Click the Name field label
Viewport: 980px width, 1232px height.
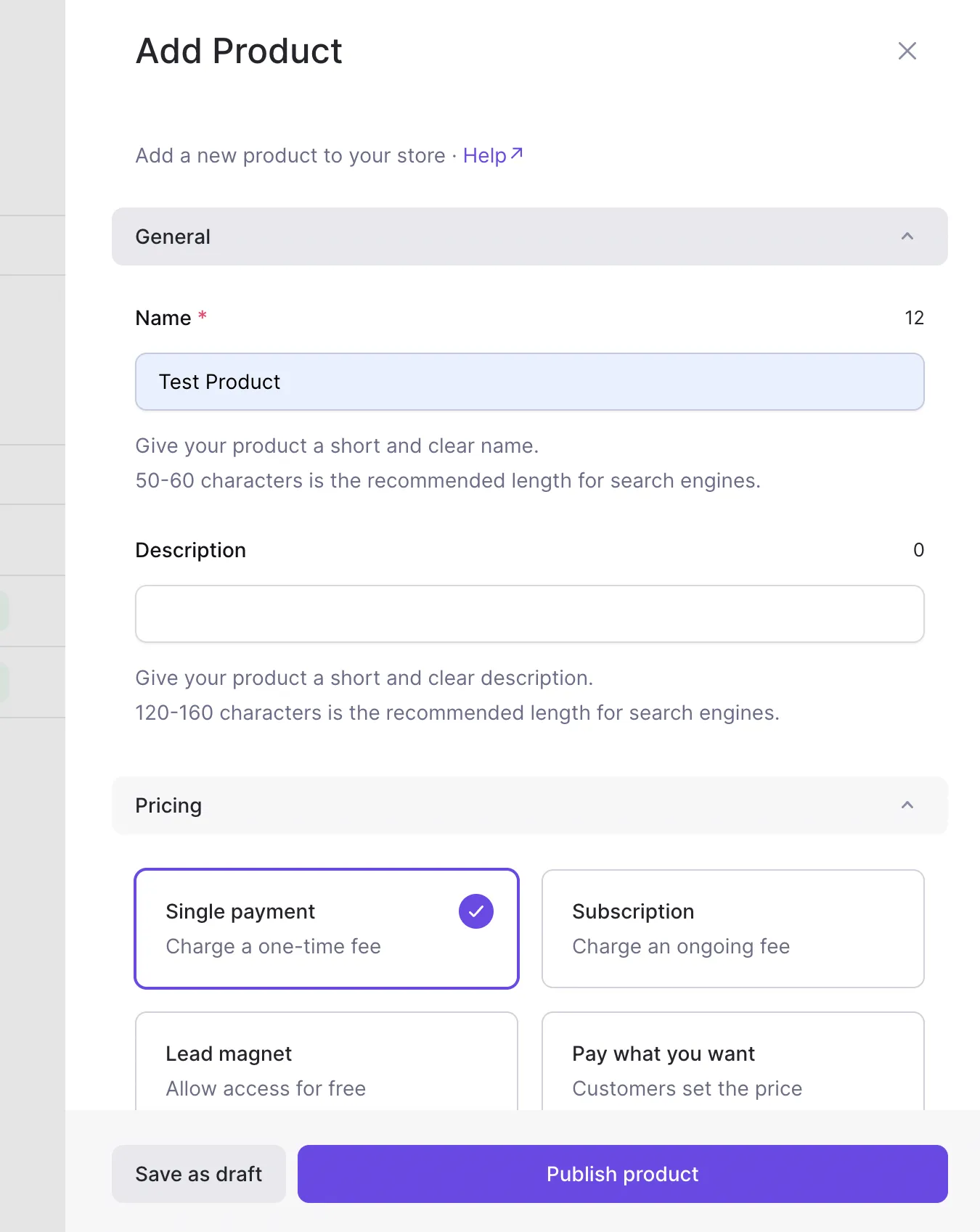click(x=163, y=318)
